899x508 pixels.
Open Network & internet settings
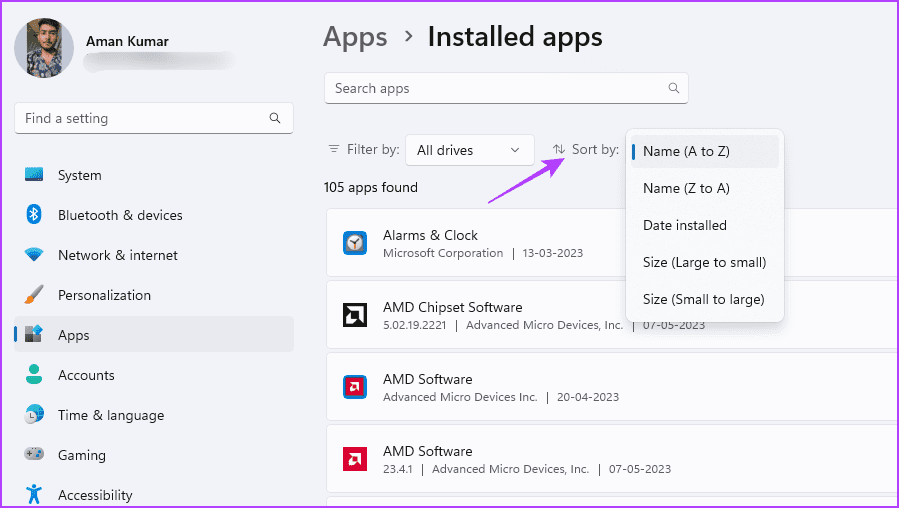tap(154, 255)
